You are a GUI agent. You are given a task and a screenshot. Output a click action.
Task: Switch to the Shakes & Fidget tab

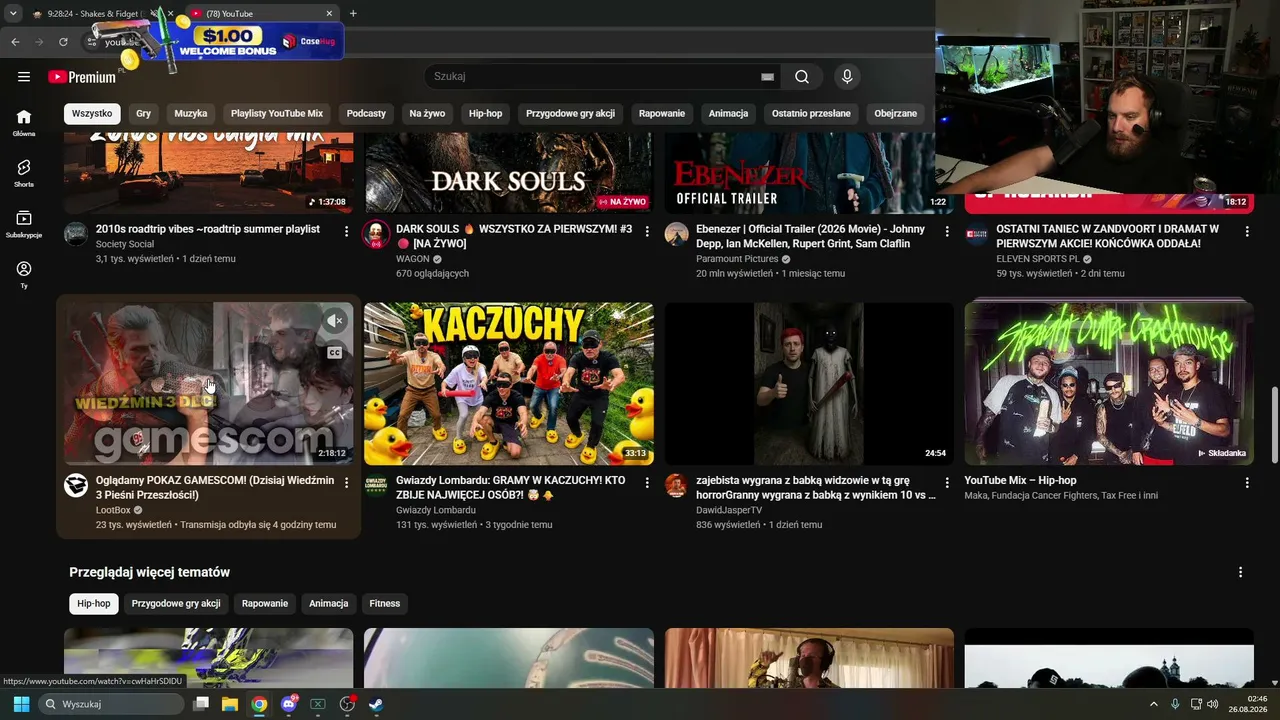click(x=95, y=14)
